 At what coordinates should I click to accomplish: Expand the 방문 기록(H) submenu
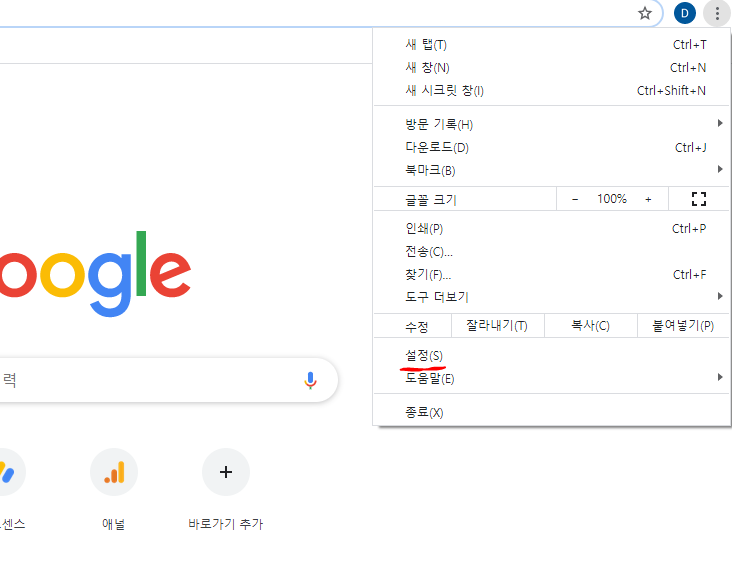coord(551,124)
